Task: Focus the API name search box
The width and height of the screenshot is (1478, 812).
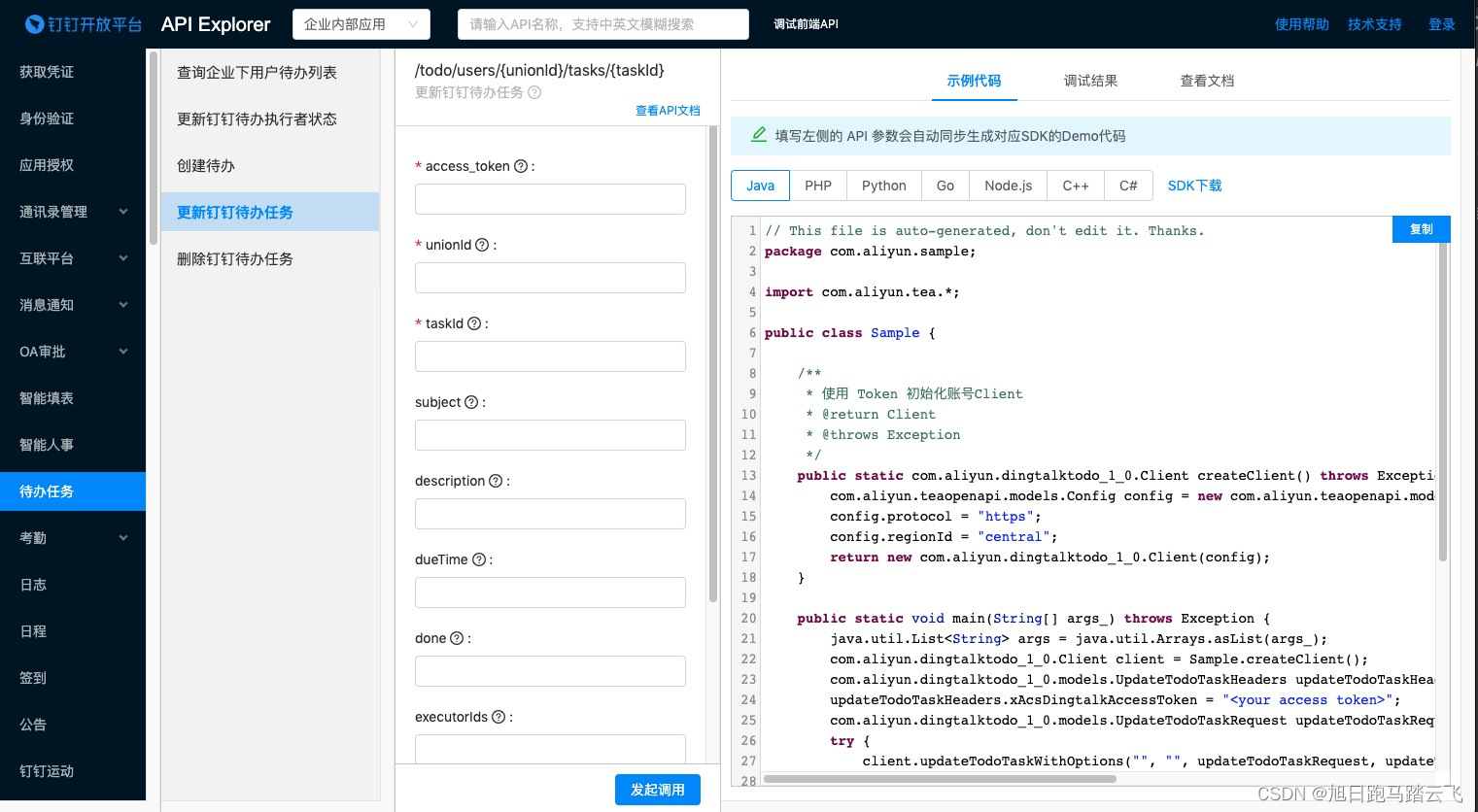Action: (x=603, y=24)
